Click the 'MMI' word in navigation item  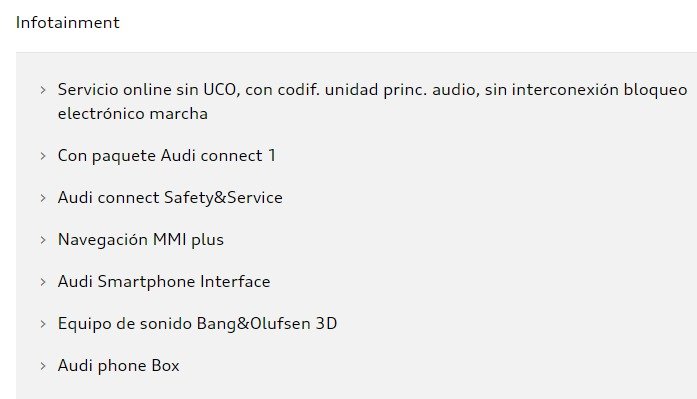pos(169,239)
